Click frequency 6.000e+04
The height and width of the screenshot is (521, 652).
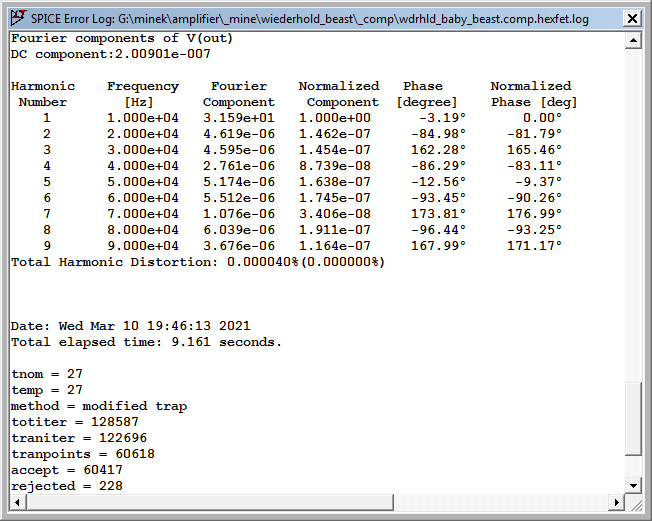pyautogui.click(x=143, y=198)
